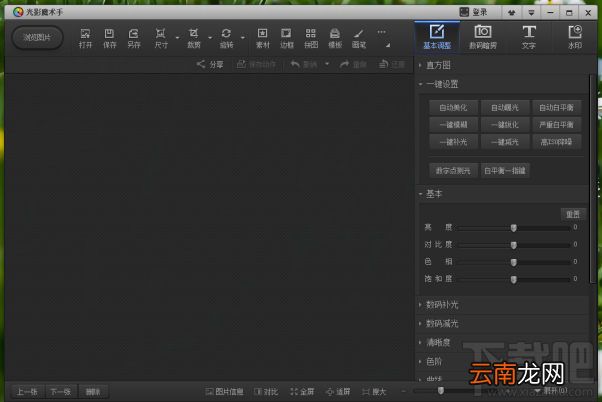602x402 pixels.
Task: Open dropdown arrow next to 尺寸
Action: [x=177, y=38]
